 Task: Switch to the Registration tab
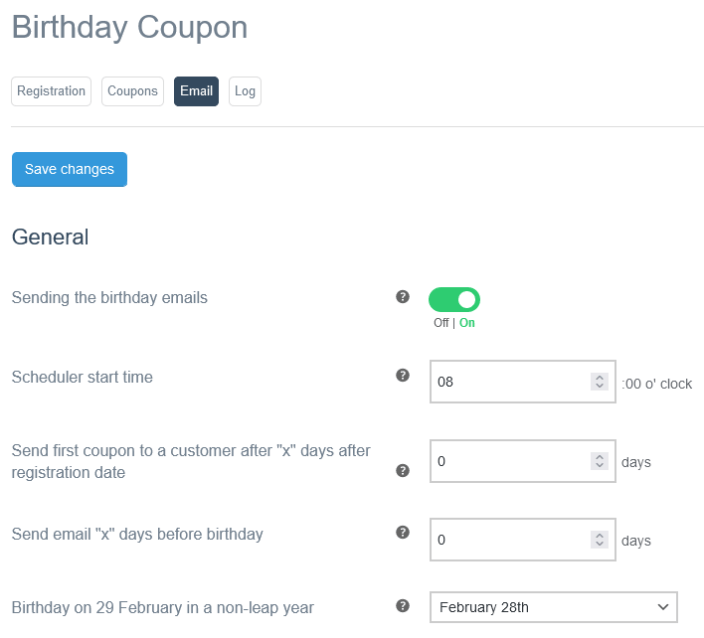tap(51, 91)
